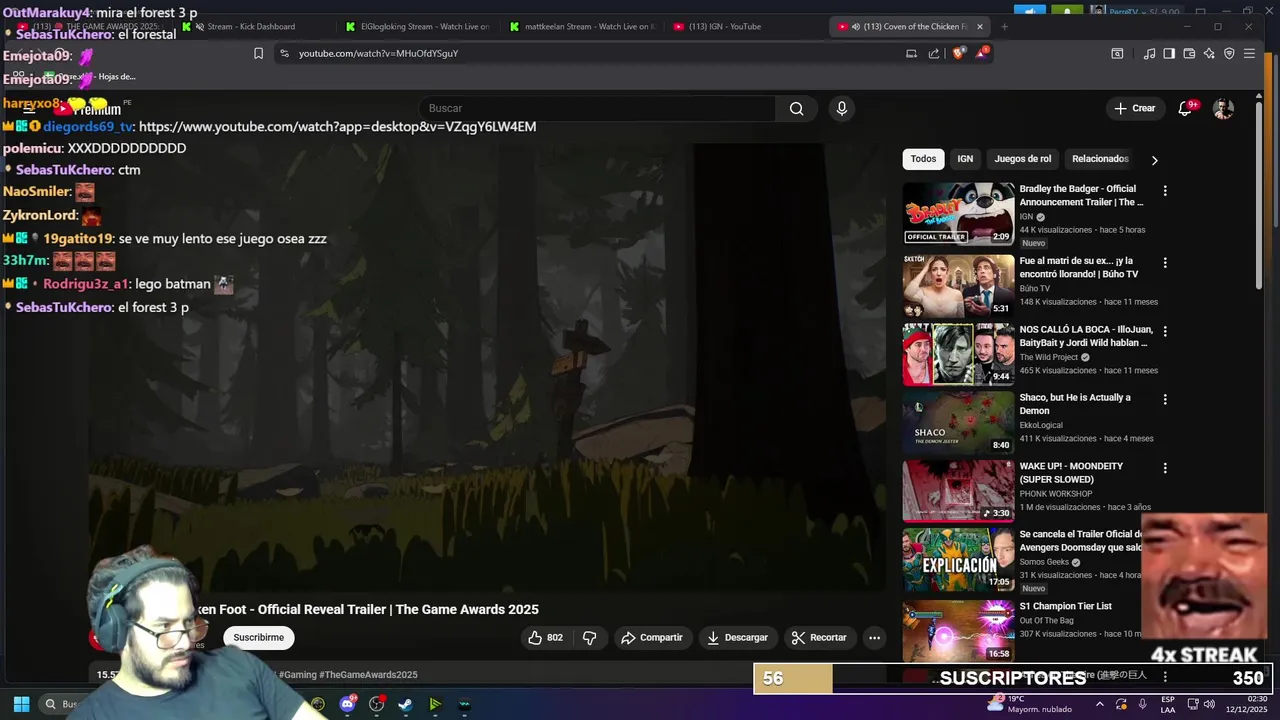
Task: Click the Recortar clip button
Action: point(819,637)
